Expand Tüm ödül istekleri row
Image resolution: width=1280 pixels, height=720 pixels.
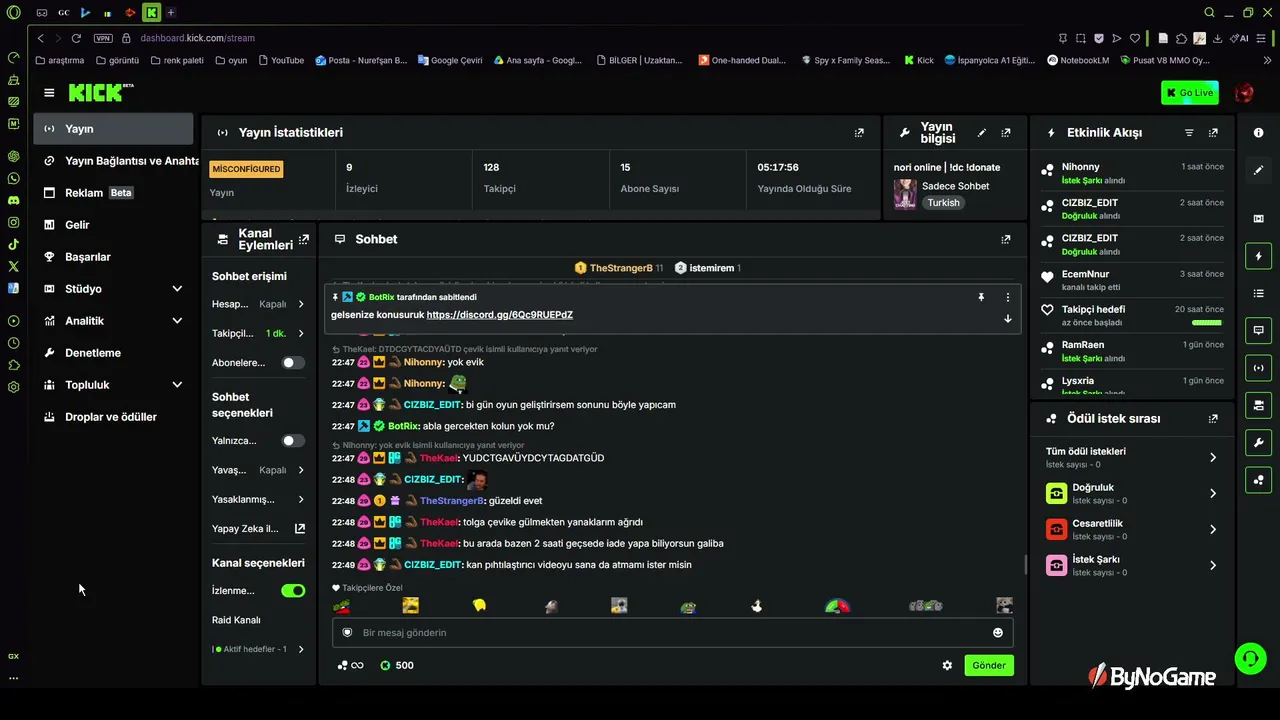click(1131, 457)
